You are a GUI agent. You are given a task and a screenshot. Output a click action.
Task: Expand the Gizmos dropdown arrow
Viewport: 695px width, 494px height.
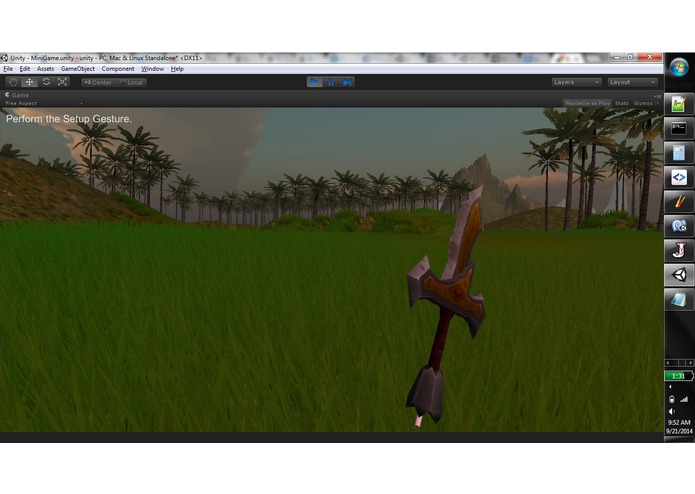657,103
